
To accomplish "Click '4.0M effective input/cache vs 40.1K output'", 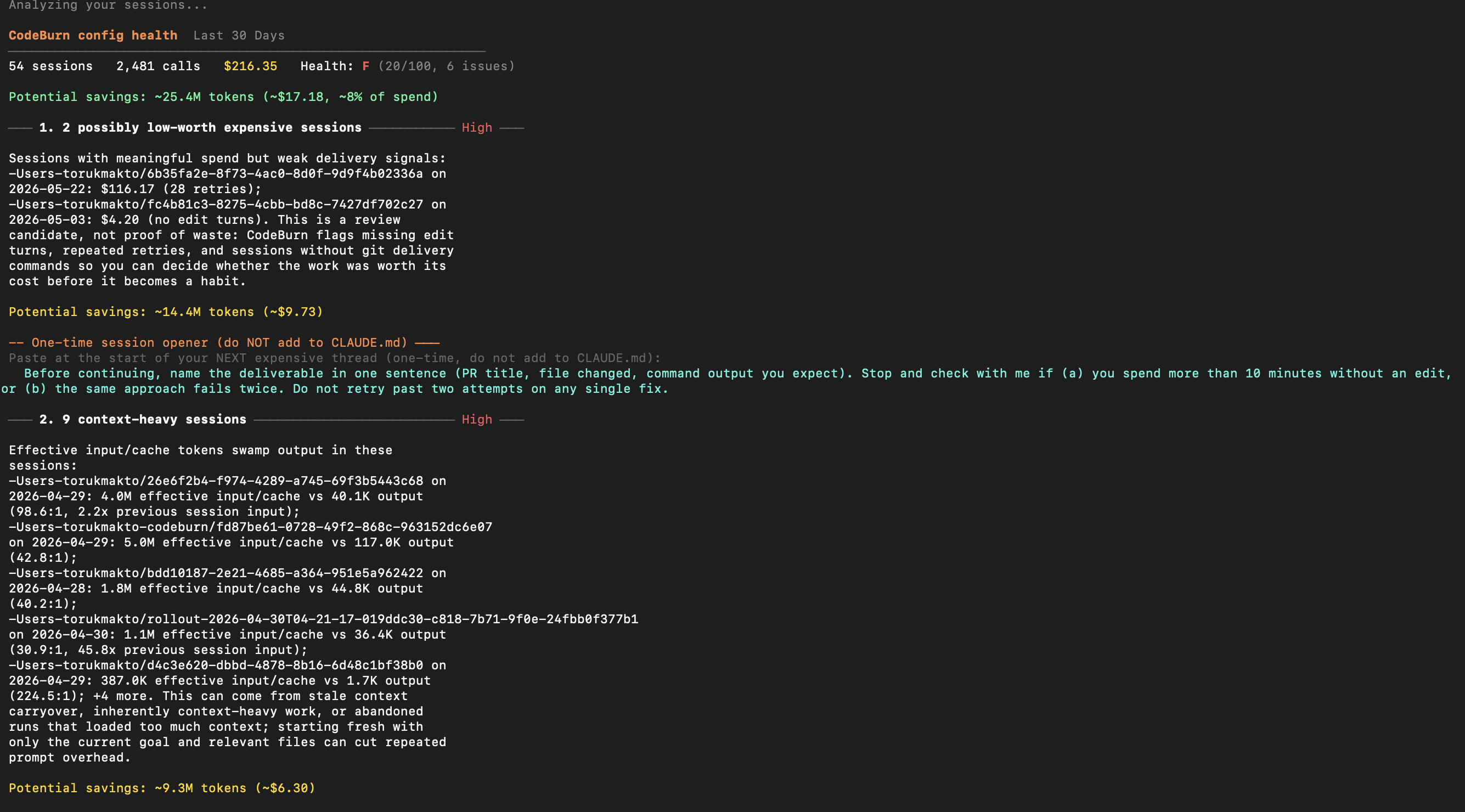I will coord(262,496).
